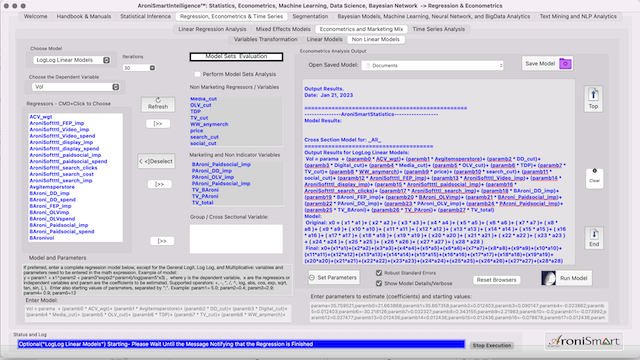Click the Set Parameters circle icon
Viewport: 640px width, 360px height.
coord(312,278)
